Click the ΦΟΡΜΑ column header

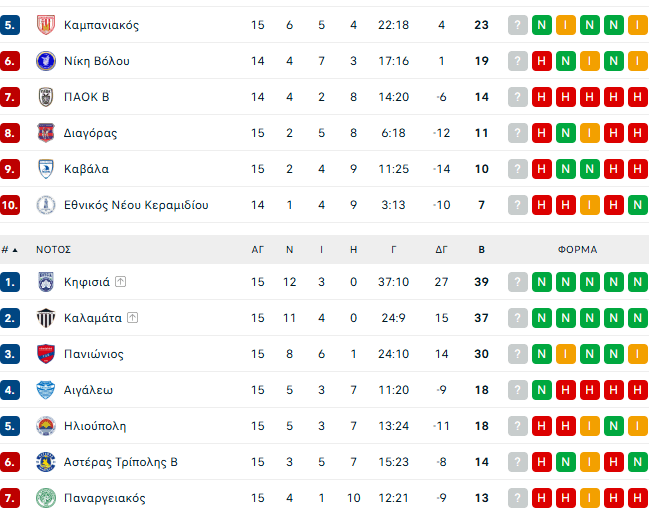point(577,249)
